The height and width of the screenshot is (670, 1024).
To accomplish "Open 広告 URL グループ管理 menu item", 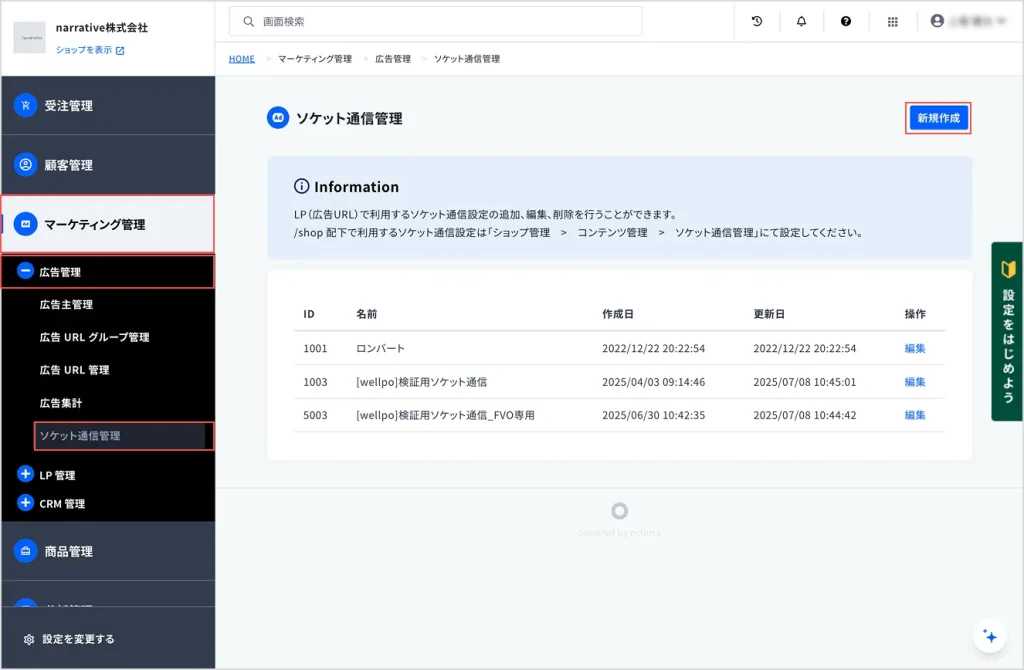I will 94,338.
